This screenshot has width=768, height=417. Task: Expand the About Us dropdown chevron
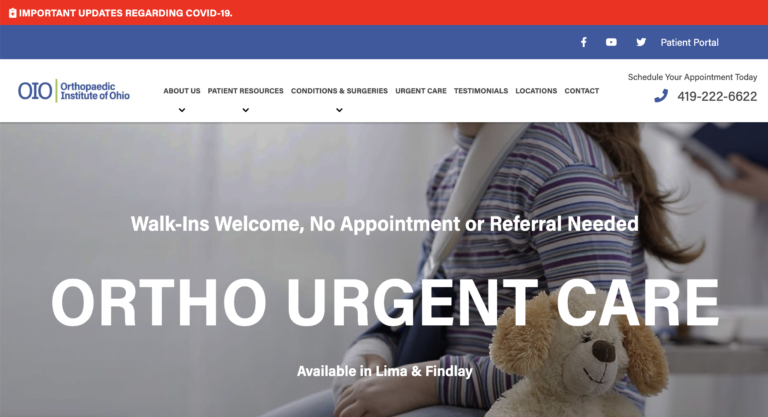[x=182, y=110]
